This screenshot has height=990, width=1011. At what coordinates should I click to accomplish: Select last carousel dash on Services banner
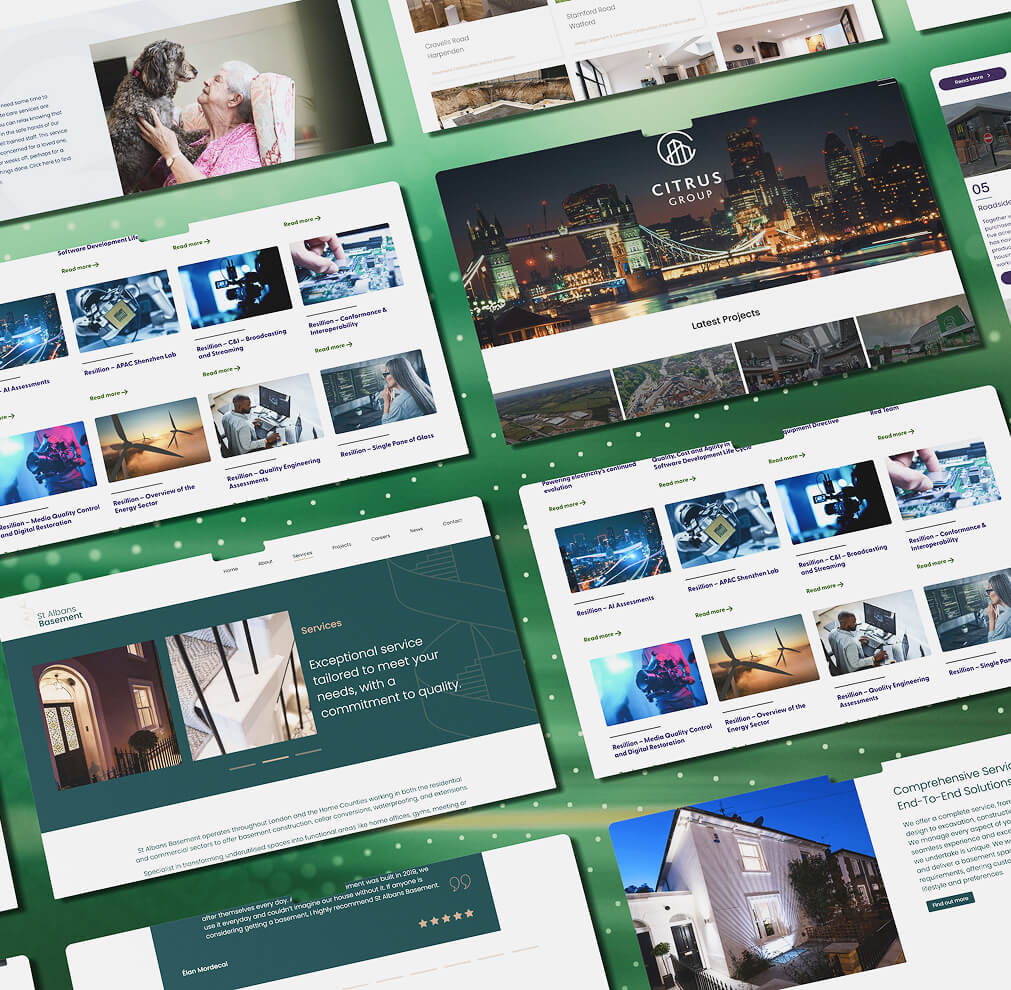(308, 752)
